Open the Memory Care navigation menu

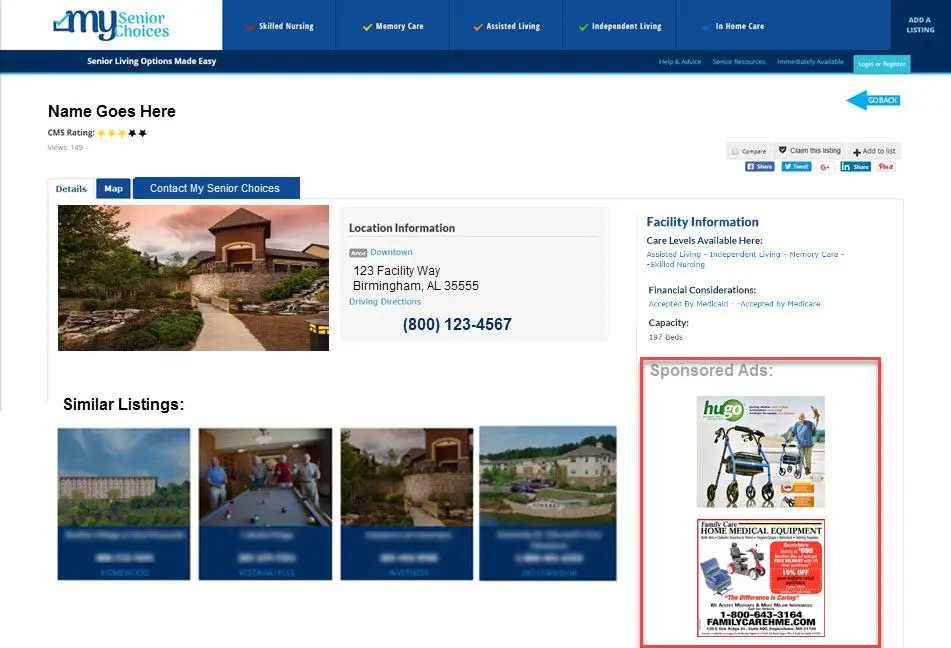coord(395,24)
